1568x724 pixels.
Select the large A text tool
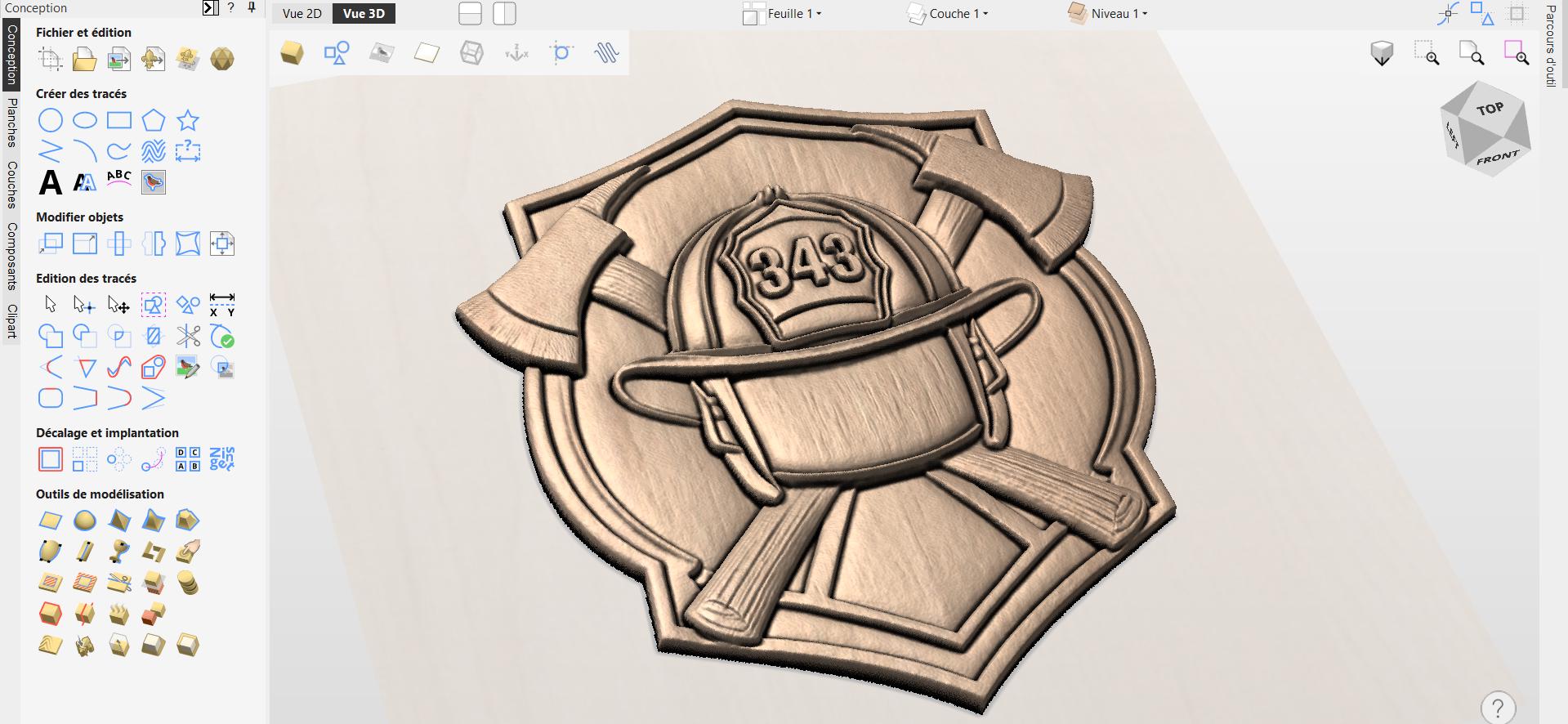[51, 182]
